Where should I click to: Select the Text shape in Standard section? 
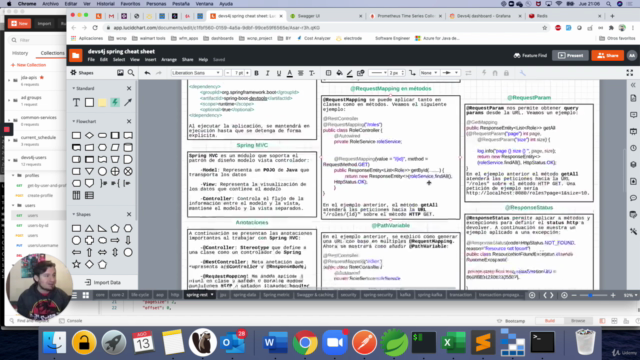[76, 102]
